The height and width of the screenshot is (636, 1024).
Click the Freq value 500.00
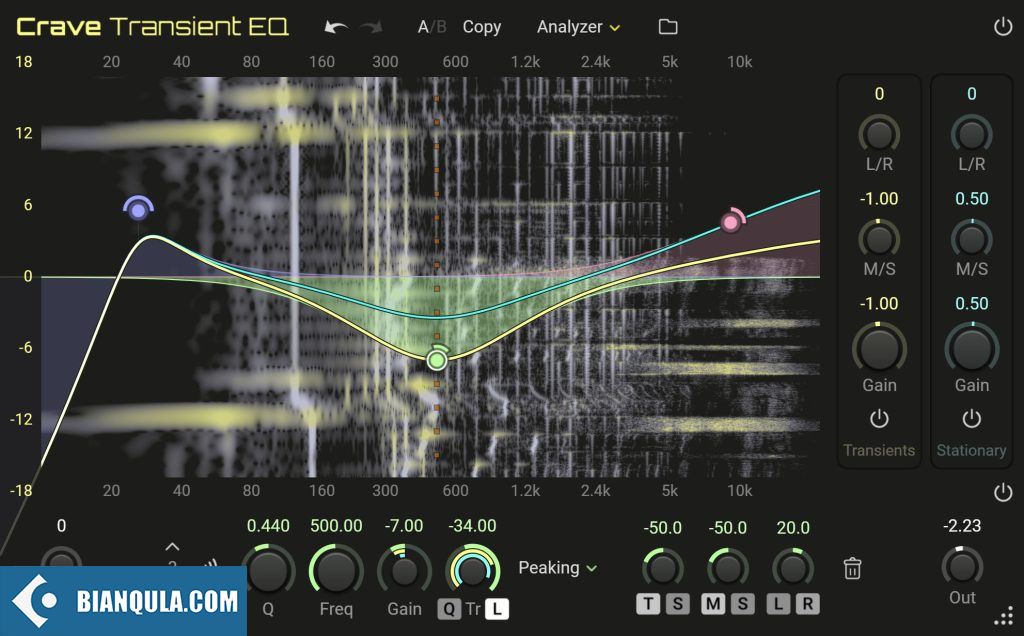(336, 526)
